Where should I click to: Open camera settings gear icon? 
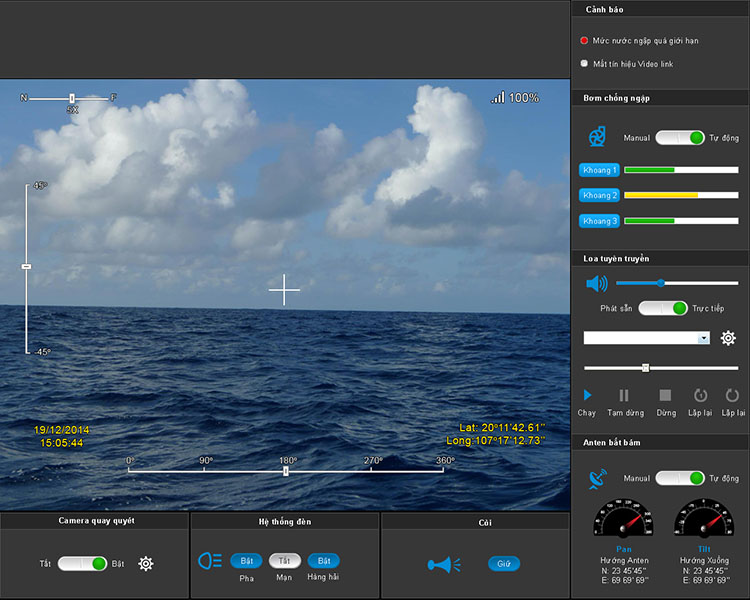146,563
